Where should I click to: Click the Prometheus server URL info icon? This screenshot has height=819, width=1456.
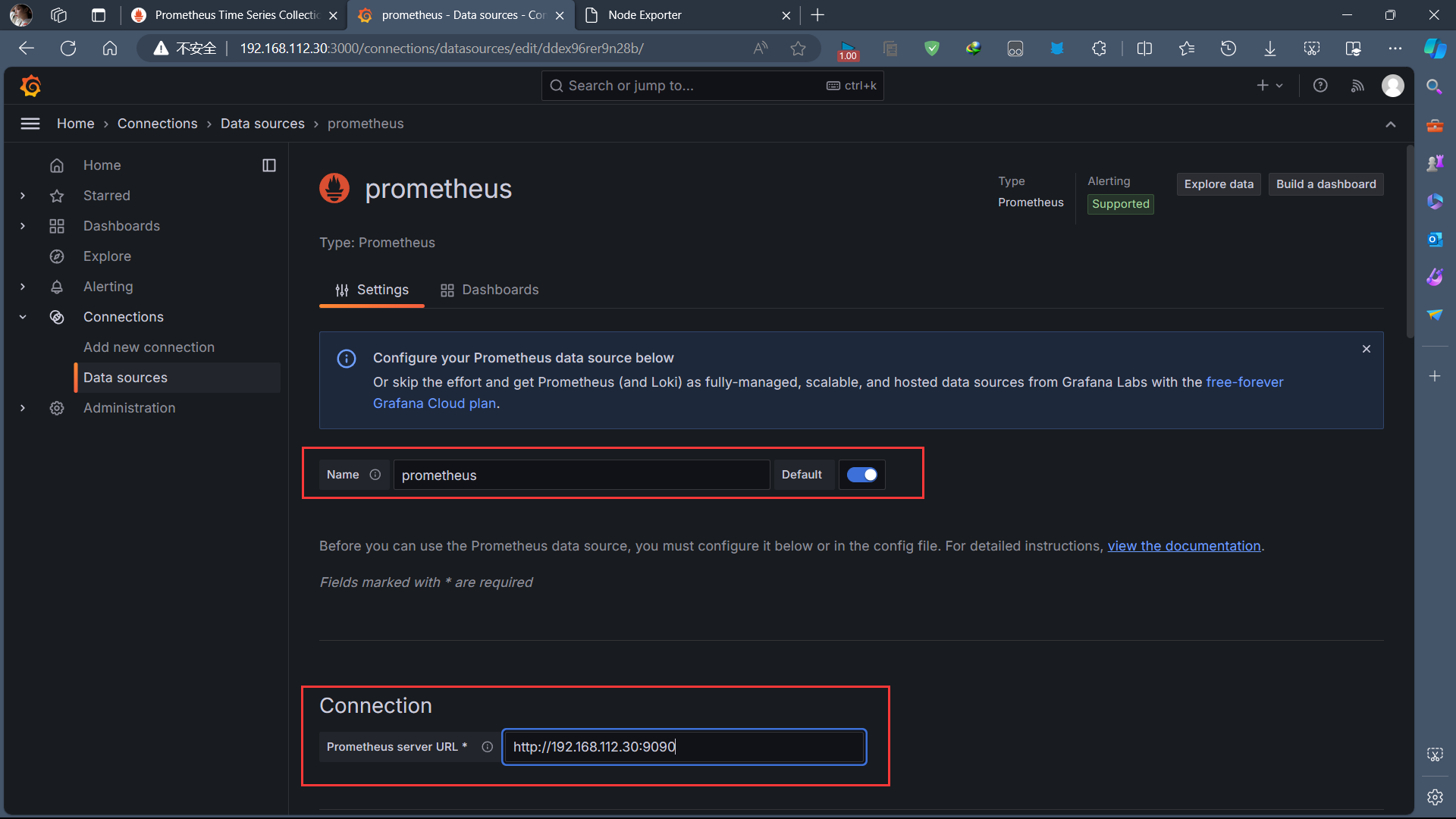[x=488, y=747]
